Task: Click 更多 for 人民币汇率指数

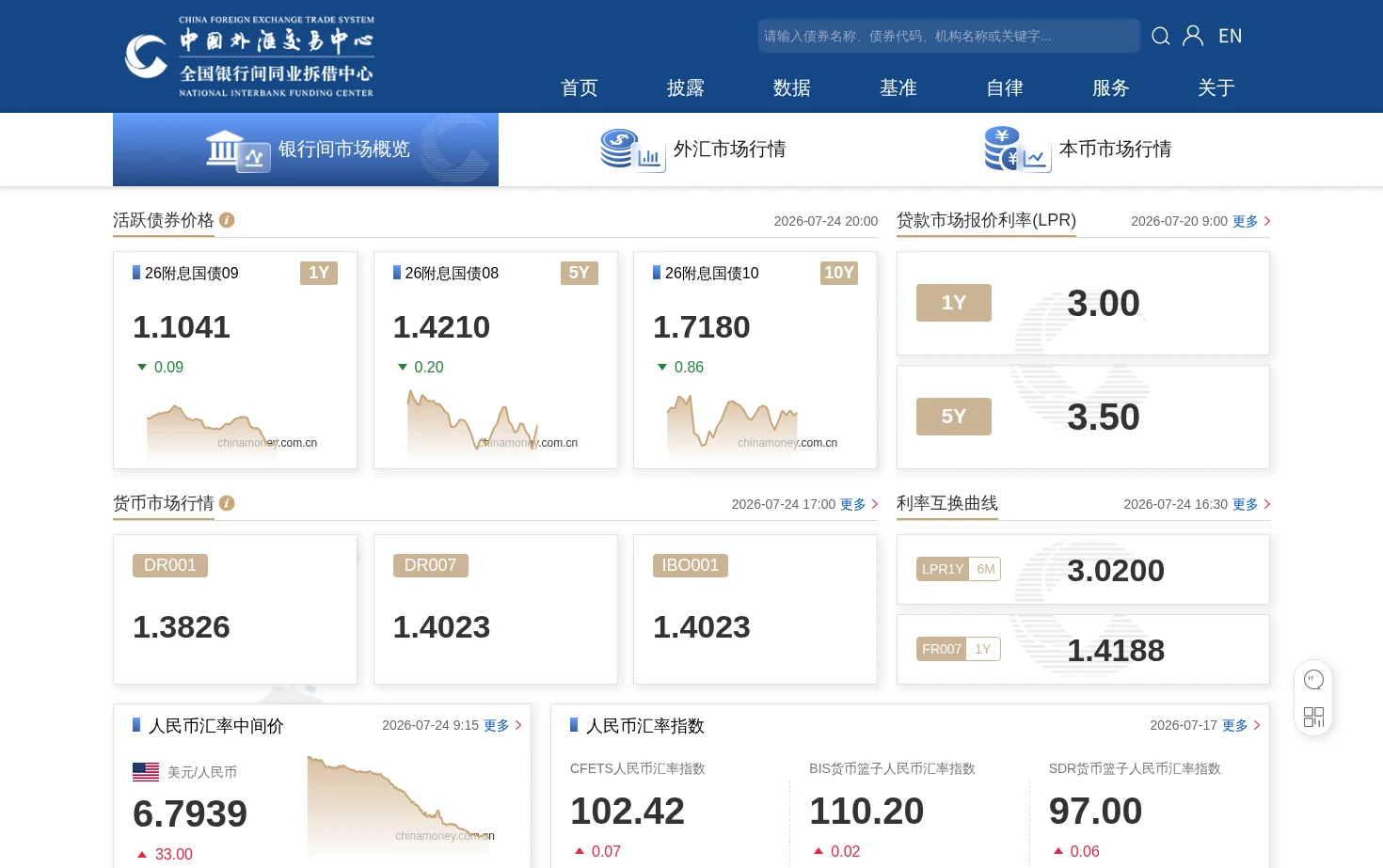Action: click(1241, 725)
